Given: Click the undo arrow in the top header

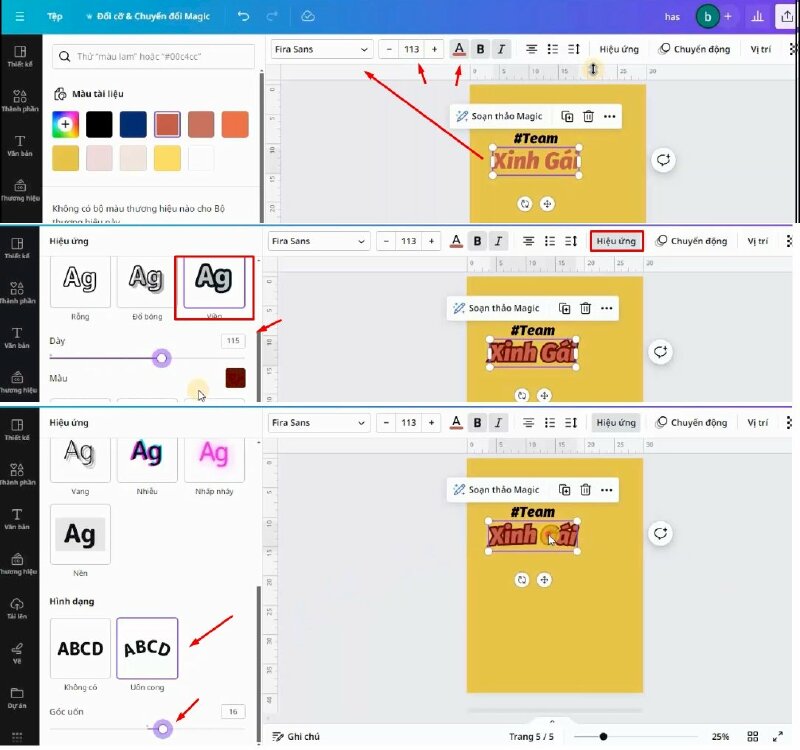Looking at the screenshot, I should [244, 16].
